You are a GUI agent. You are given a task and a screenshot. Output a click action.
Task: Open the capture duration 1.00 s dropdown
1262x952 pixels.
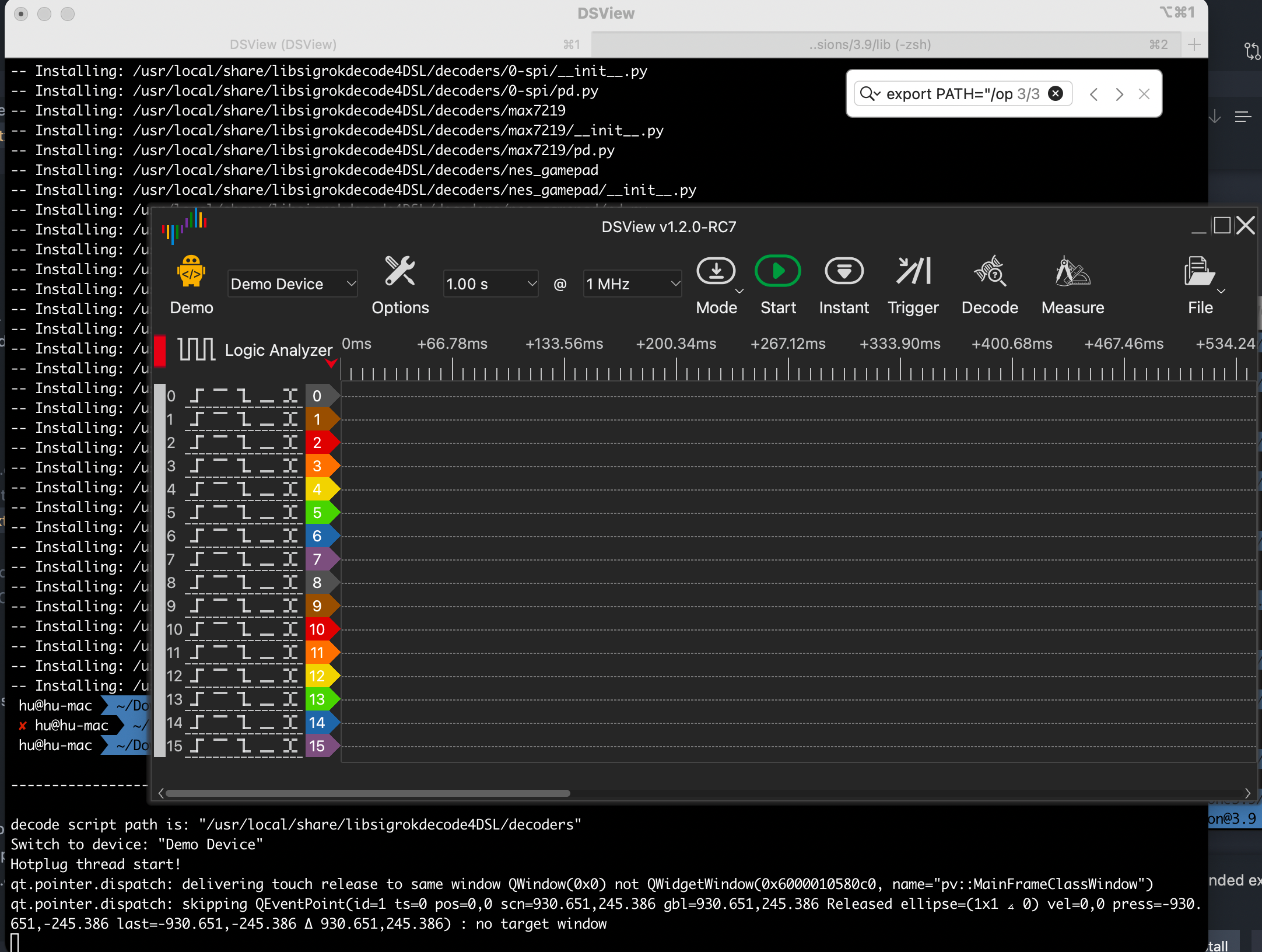(490, 283)
